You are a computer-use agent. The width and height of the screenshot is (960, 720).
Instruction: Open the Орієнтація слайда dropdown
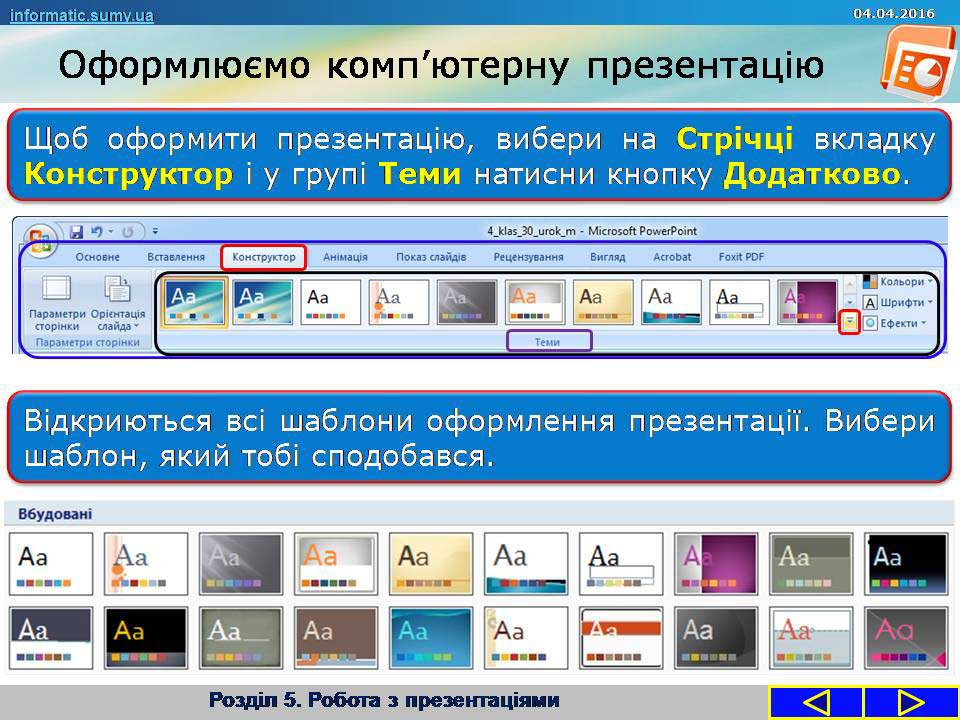point(118,305)
